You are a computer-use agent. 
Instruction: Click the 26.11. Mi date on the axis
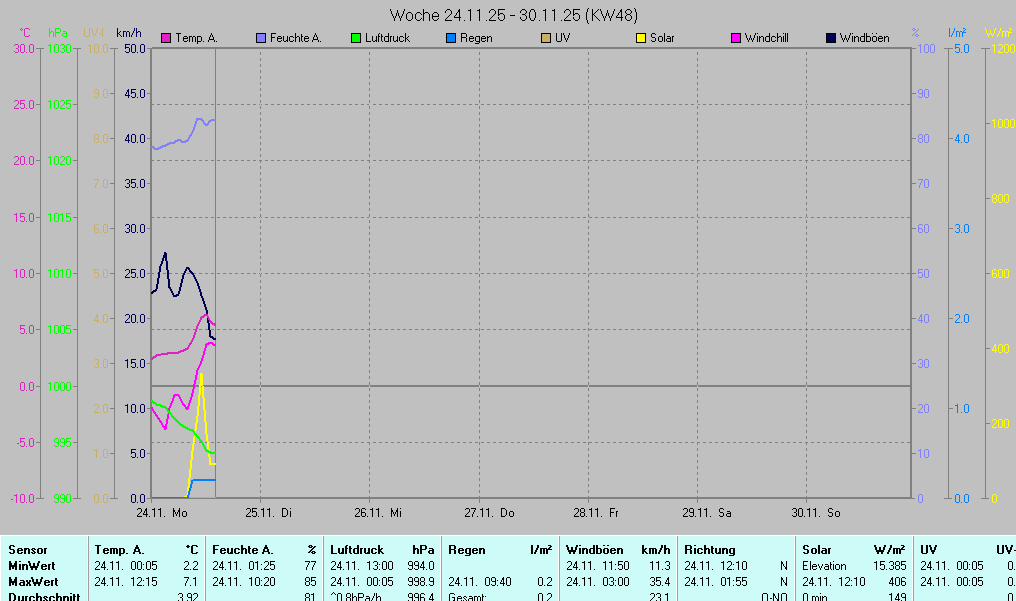point(378,513)
